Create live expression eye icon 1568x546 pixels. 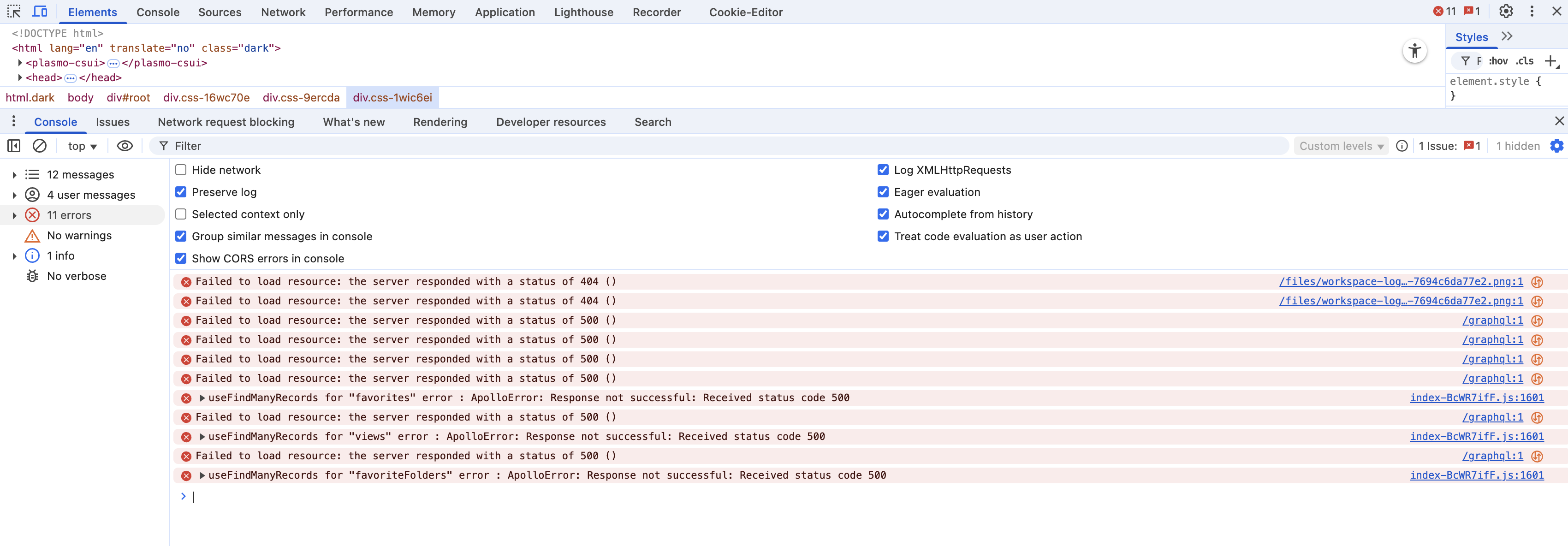click(x=125, y=145)
